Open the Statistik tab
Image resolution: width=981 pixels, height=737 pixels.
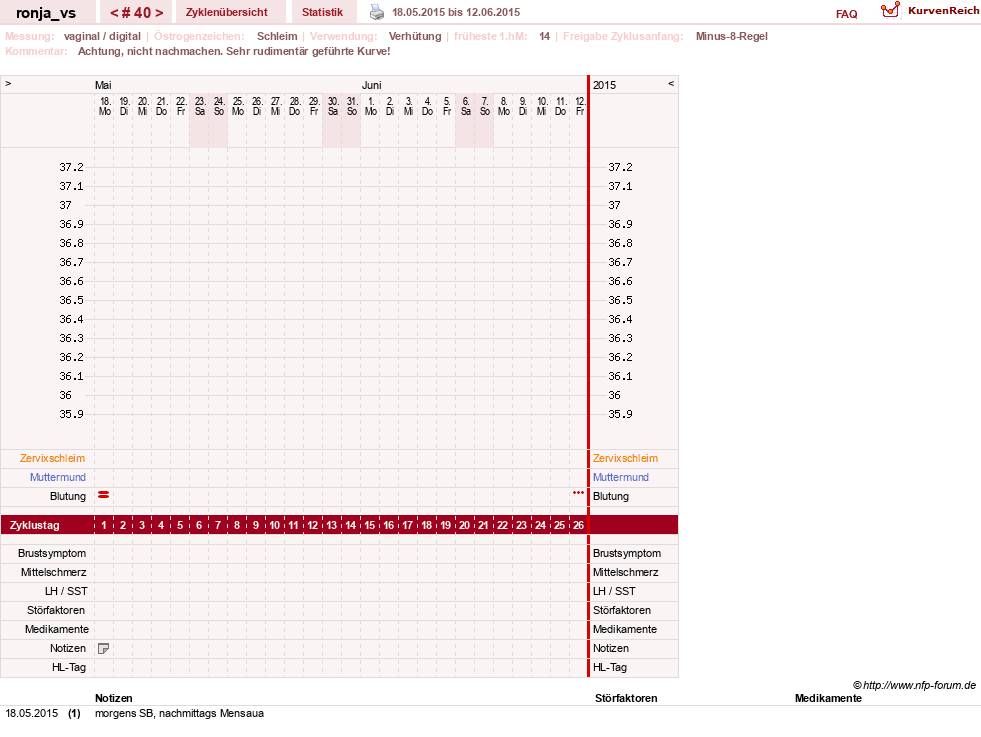tap(322, 12)
